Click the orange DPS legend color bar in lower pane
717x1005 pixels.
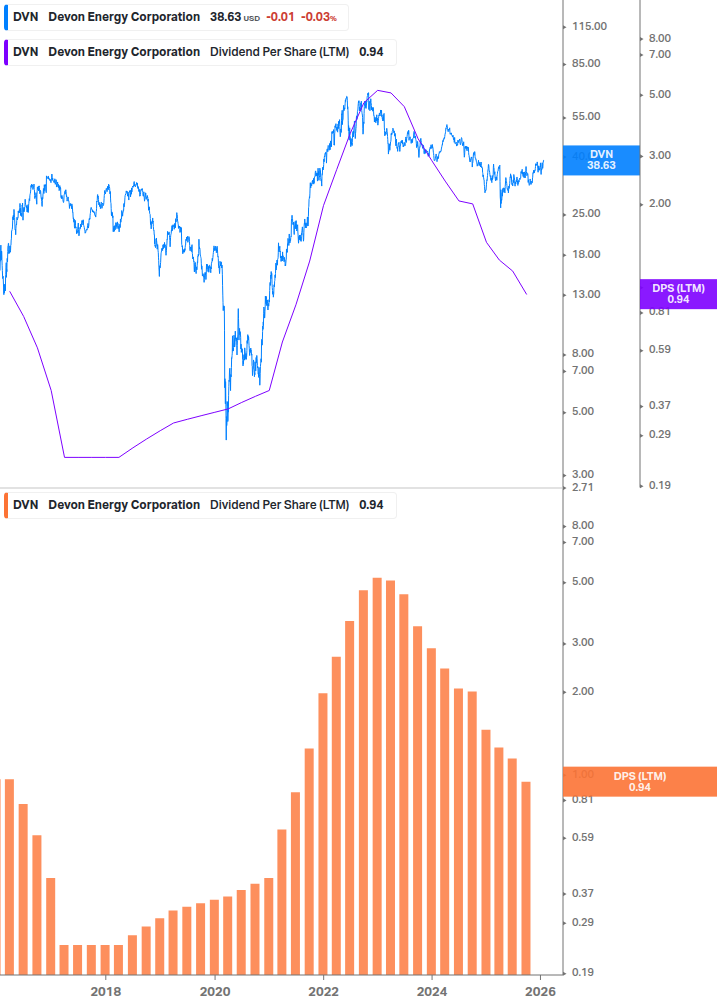(5, 505)
